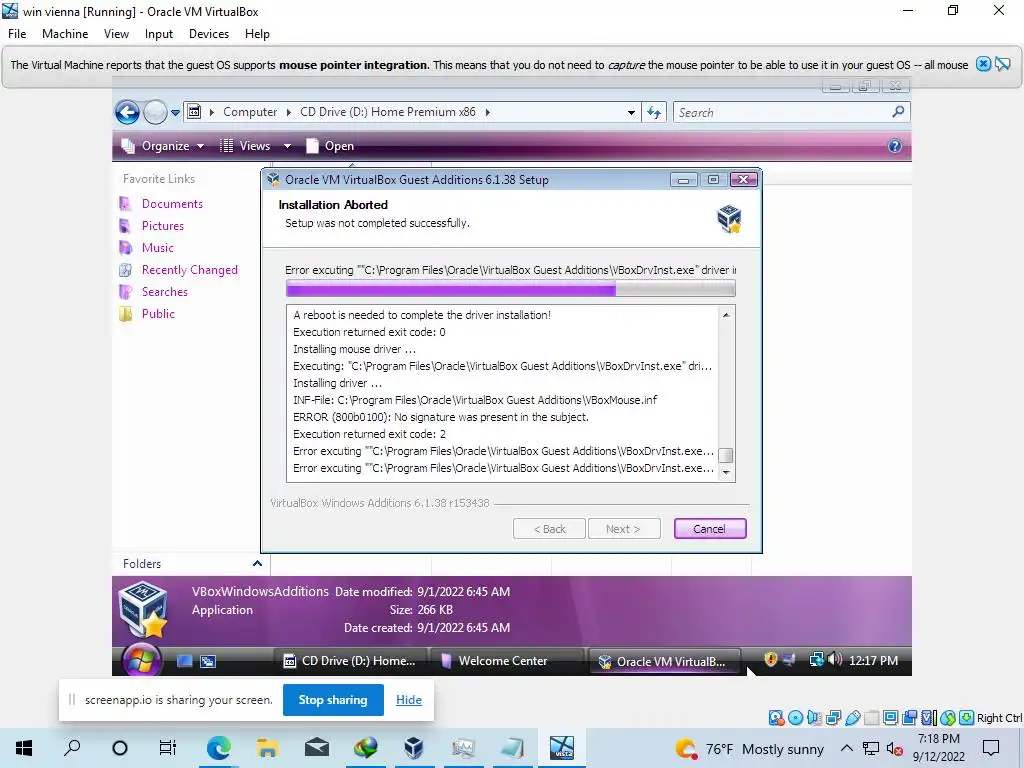Click Stop sharing button
The height and width of the screenshot is (768, 1024).
click(333, 700)
